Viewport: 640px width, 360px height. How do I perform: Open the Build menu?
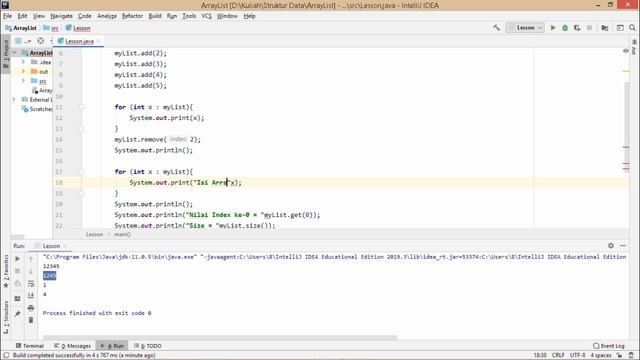[x=155, y=16]
